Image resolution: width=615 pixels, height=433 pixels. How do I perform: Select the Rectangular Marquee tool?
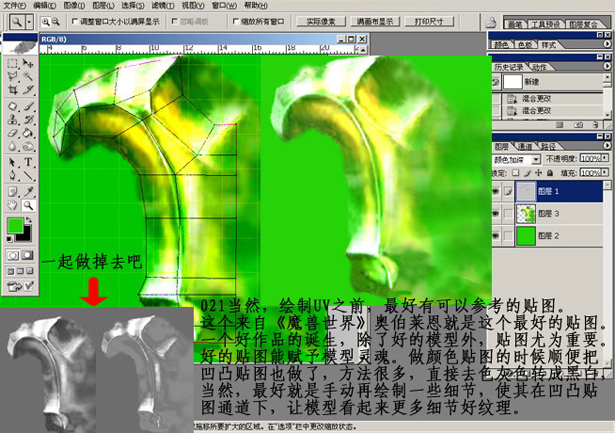pyautogui.click(x=13, y=63)
